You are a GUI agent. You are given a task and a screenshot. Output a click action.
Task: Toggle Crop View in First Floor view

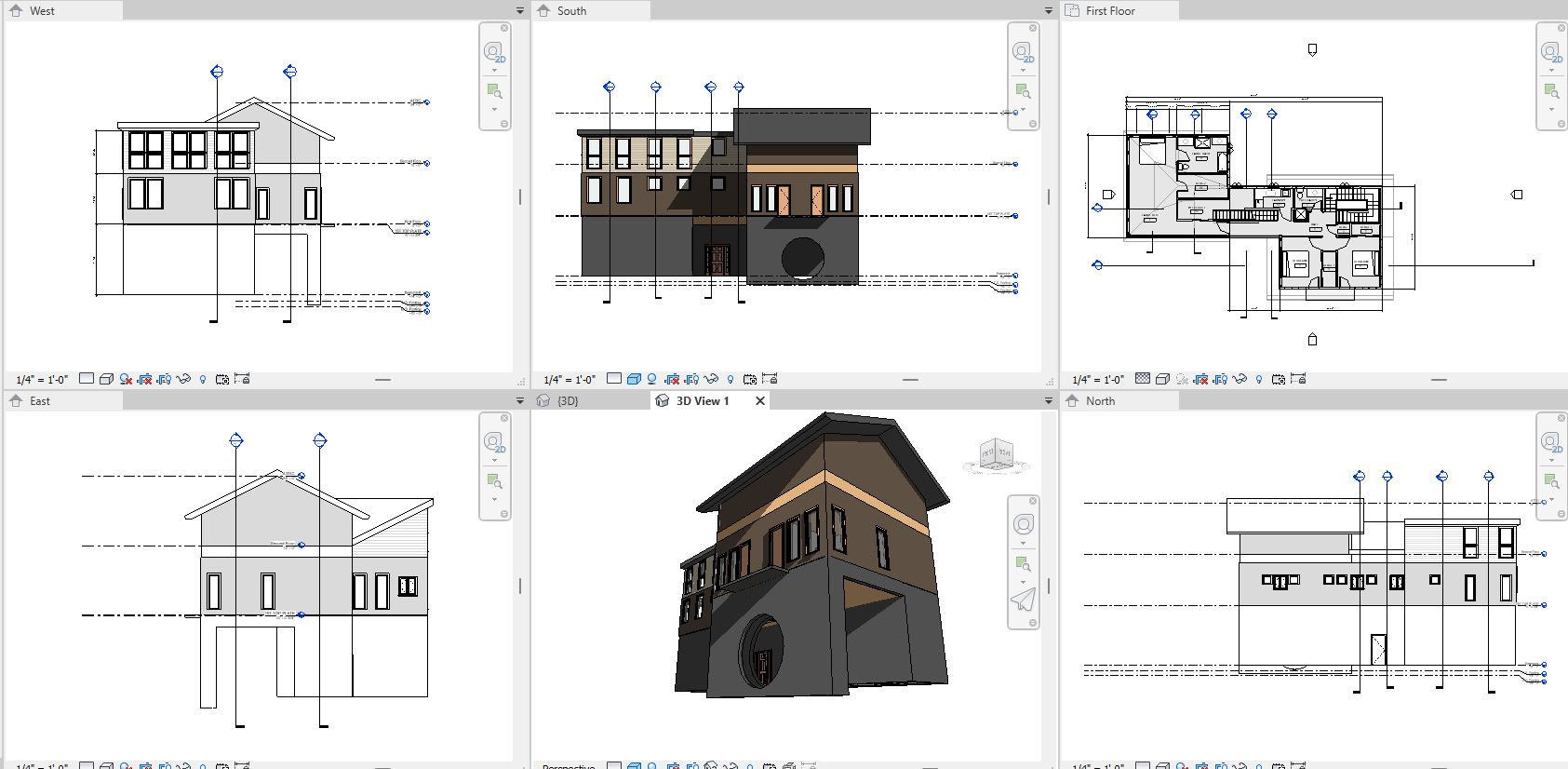[x=1200, y=379]
